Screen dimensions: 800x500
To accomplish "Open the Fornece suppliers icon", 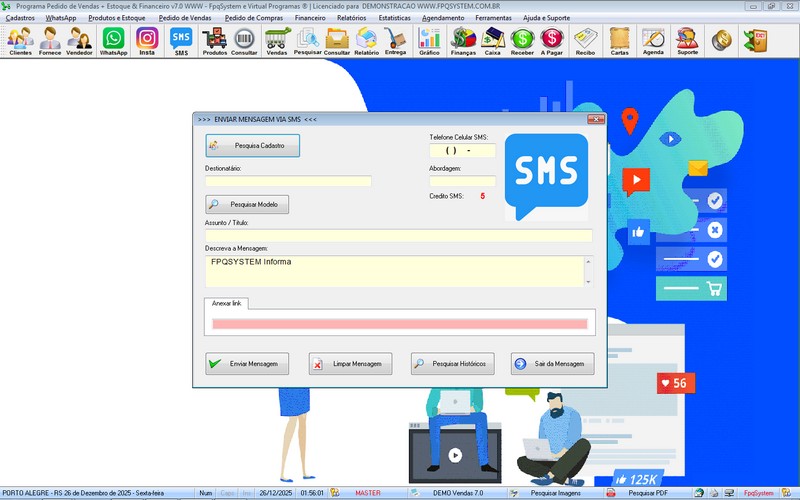I will (50, 41).
